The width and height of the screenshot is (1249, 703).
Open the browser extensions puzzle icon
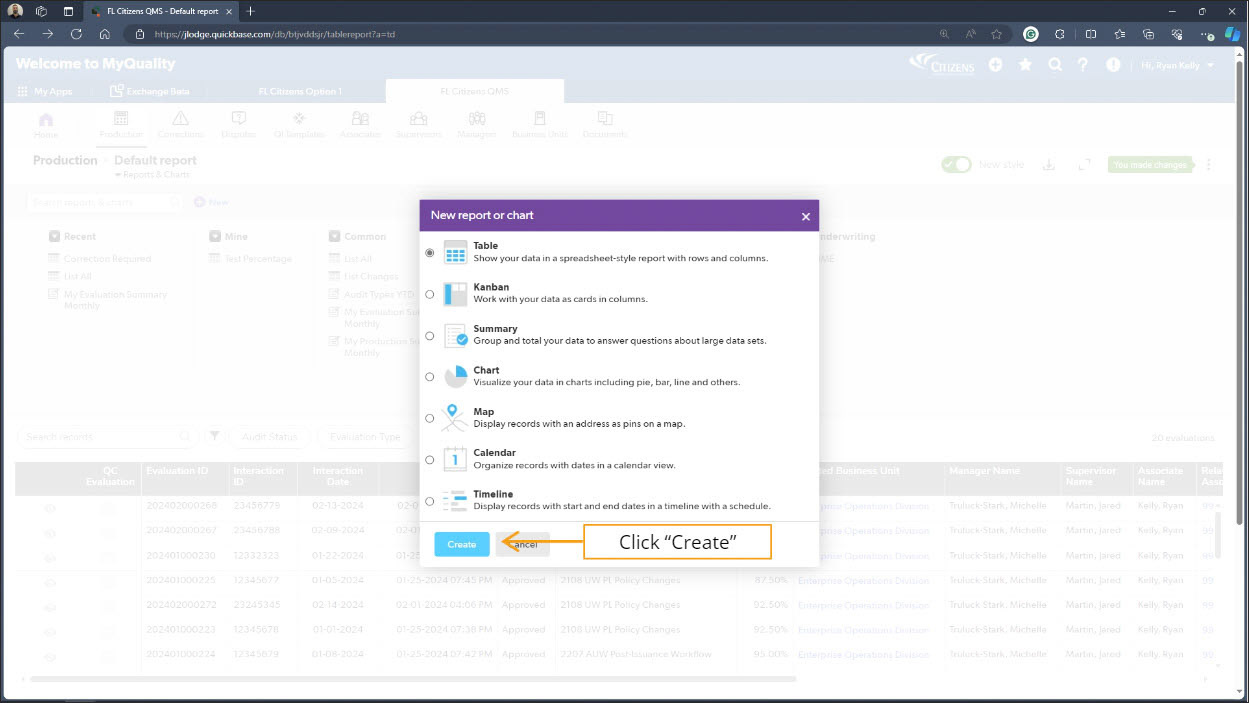(x=1060, y=33)
